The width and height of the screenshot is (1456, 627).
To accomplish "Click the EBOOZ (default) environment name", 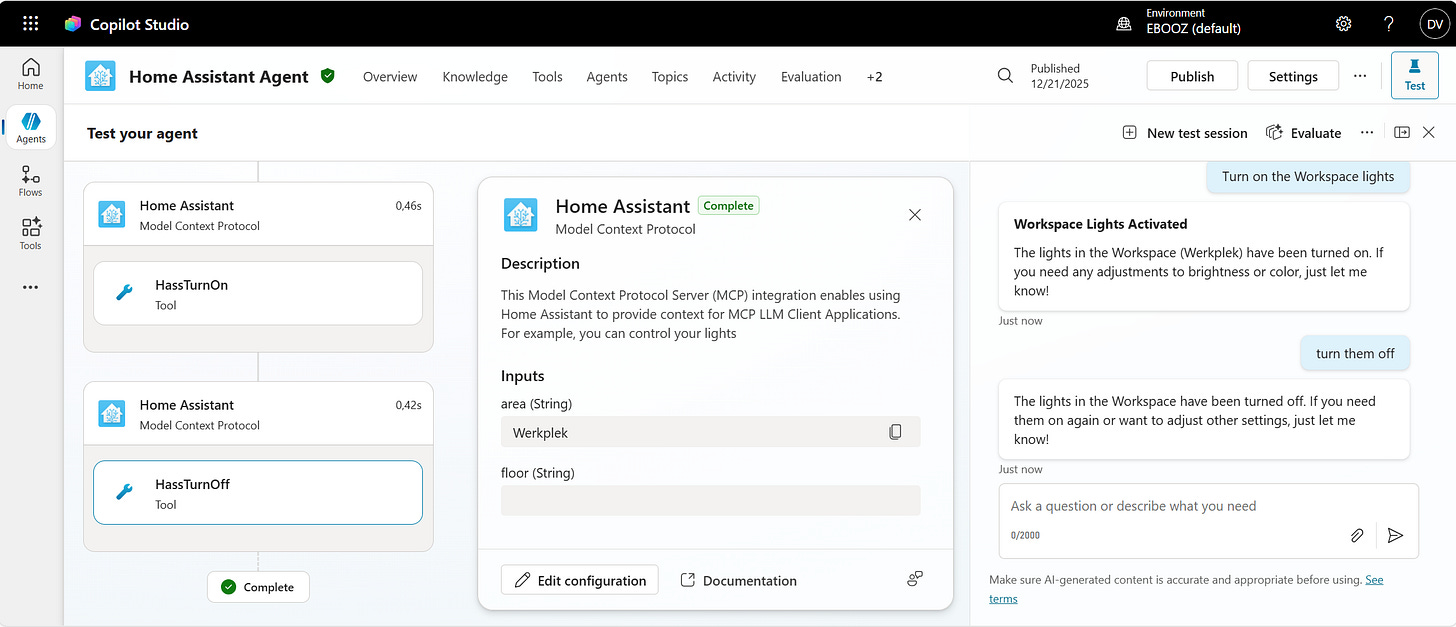I will pos(1193,28).
